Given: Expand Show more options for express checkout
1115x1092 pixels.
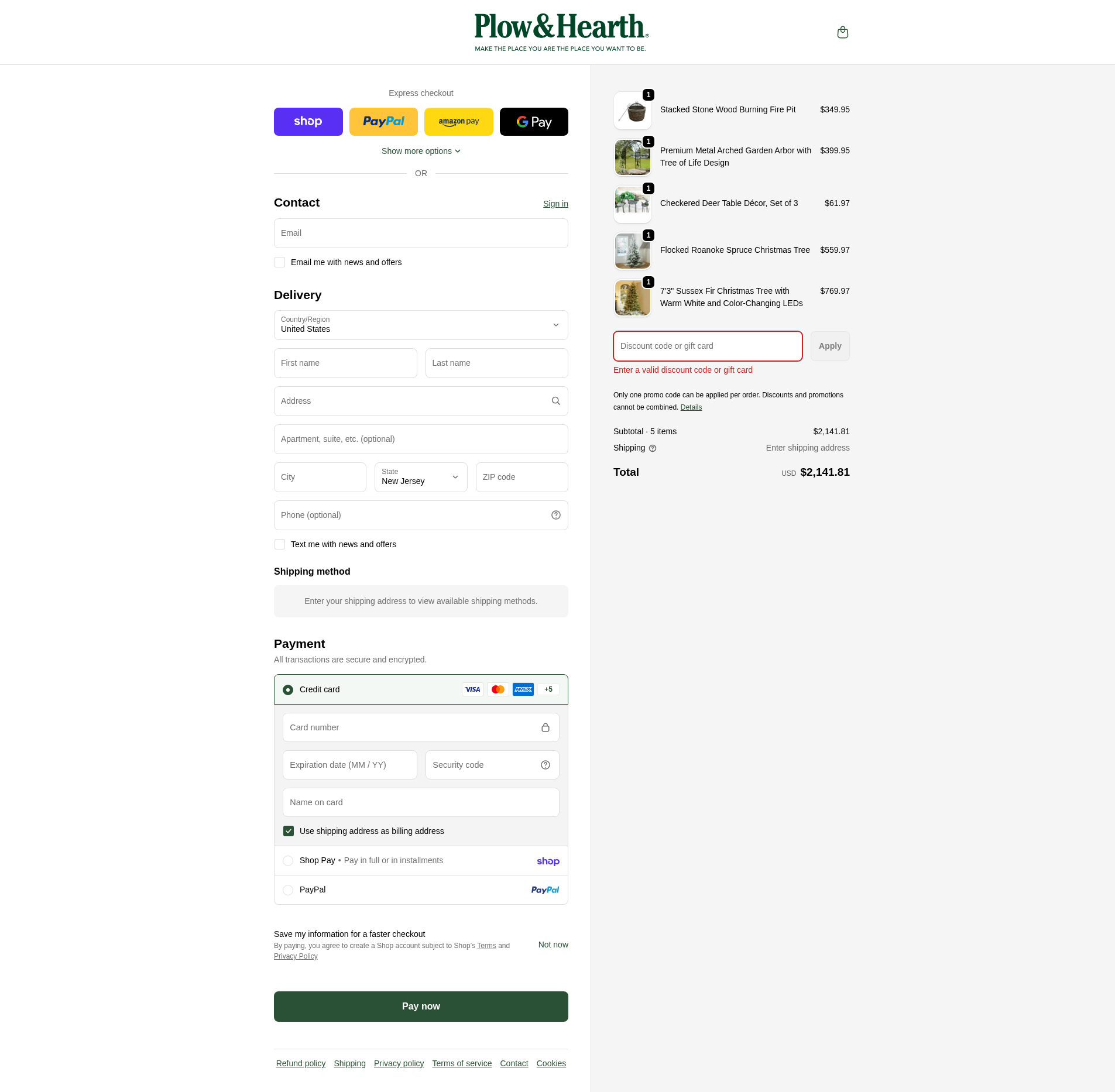Looking at the screenshot, I should coord(421,151).
